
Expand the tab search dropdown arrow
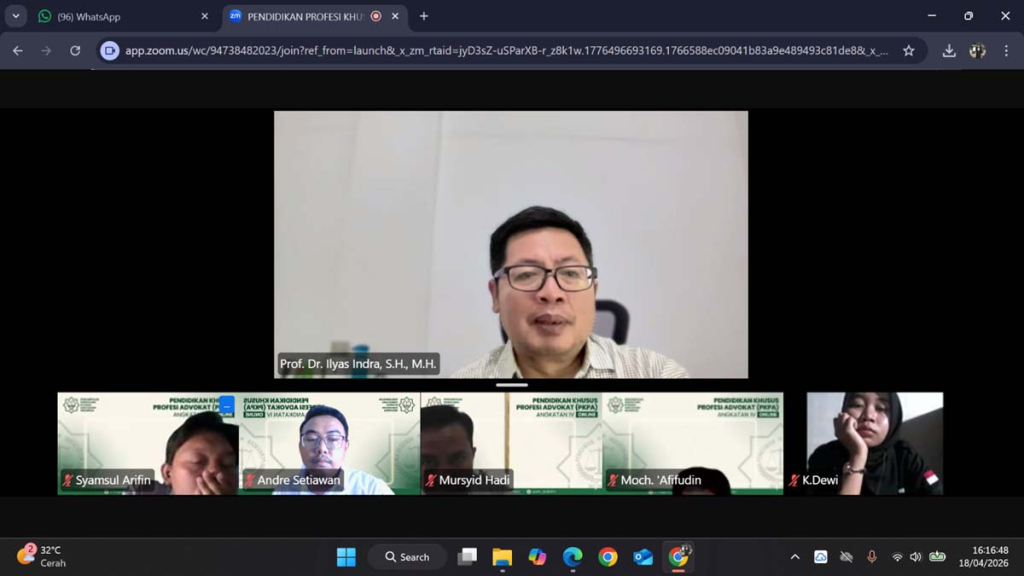(16, 16)
